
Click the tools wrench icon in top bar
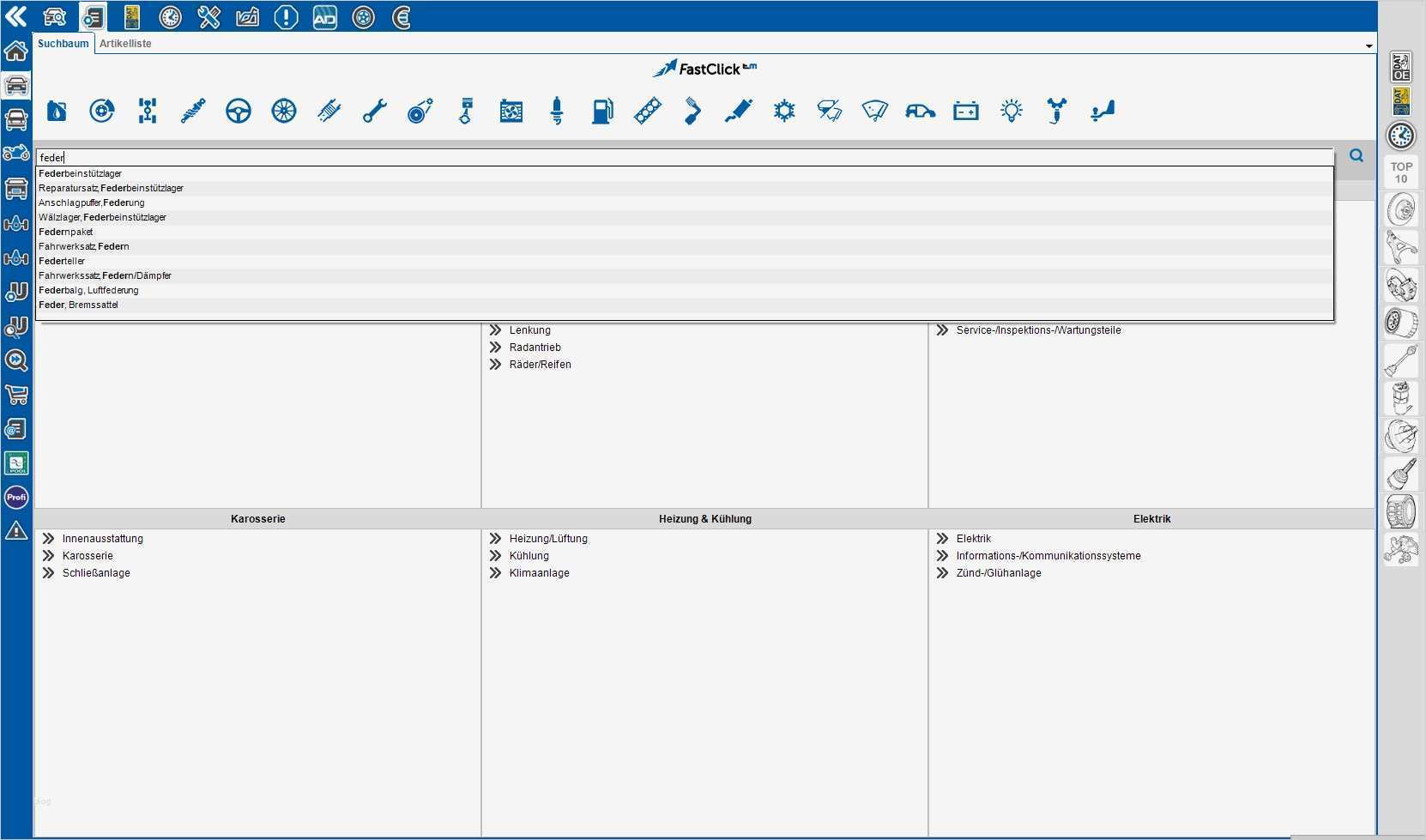click(209, 17)
